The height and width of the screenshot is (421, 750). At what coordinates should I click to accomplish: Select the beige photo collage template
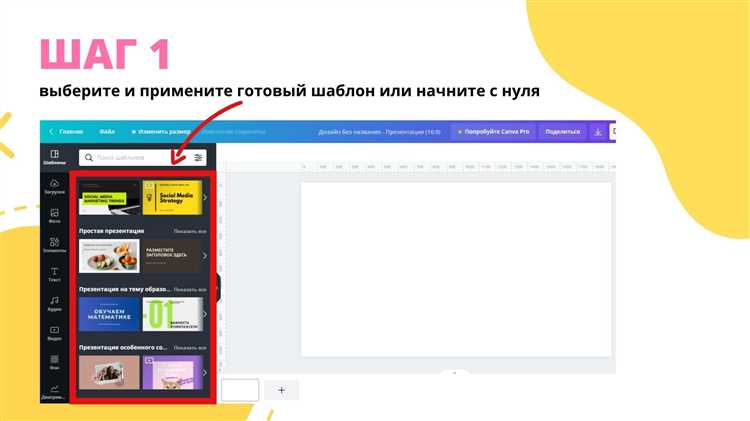coord(109,372)
